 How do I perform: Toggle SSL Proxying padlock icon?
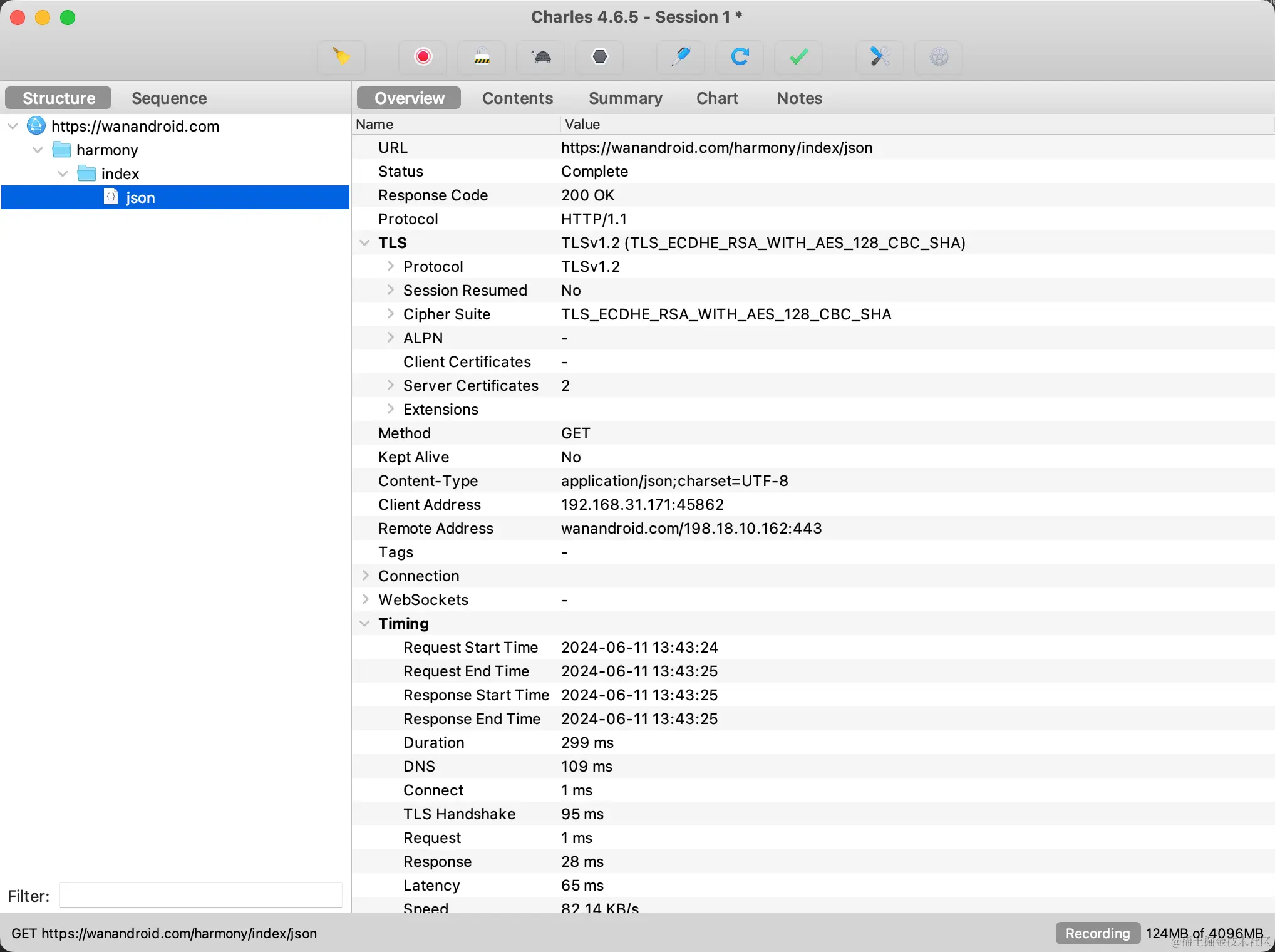coord(482,57)
